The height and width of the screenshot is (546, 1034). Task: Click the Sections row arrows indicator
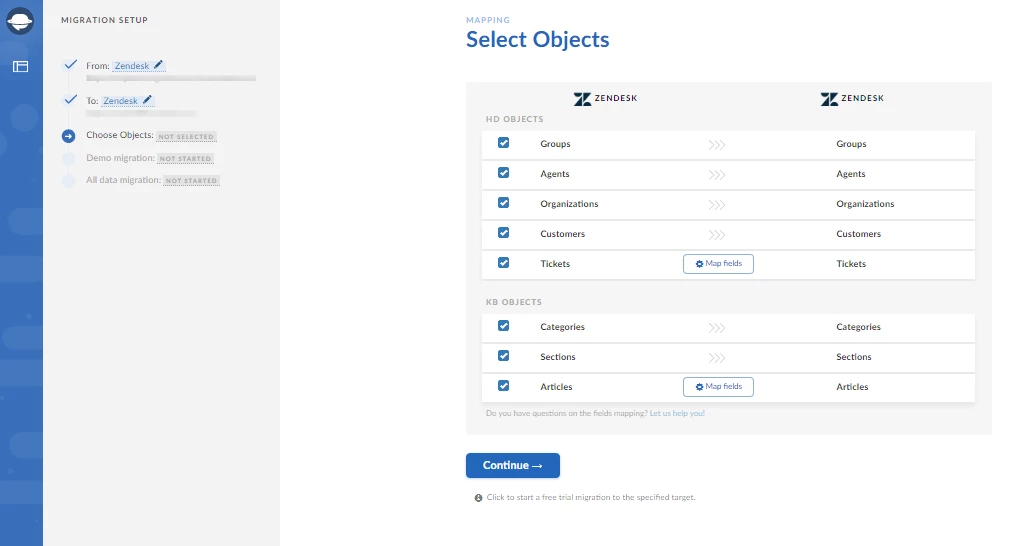point(717,358)
